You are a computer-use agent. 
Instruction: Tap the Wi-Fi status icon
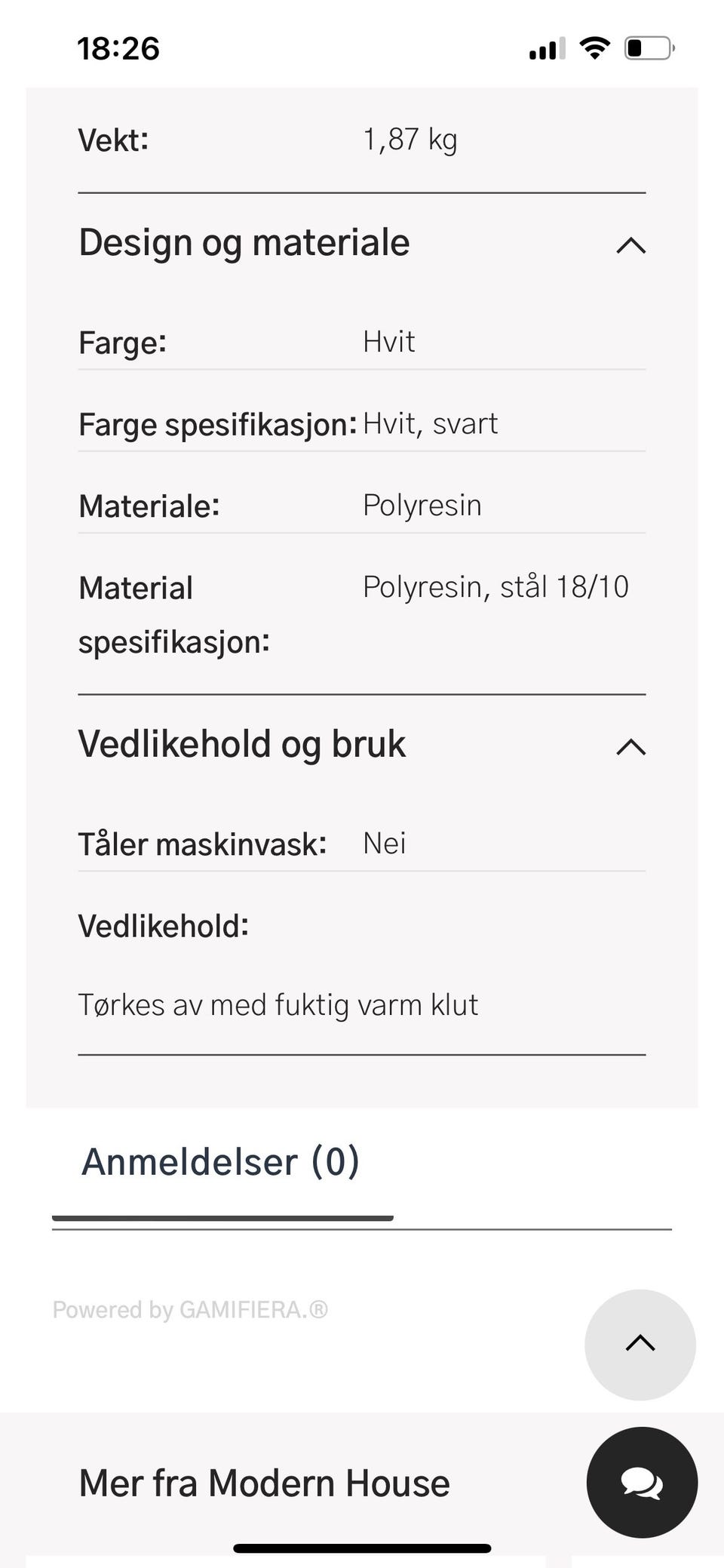(595, 48)
